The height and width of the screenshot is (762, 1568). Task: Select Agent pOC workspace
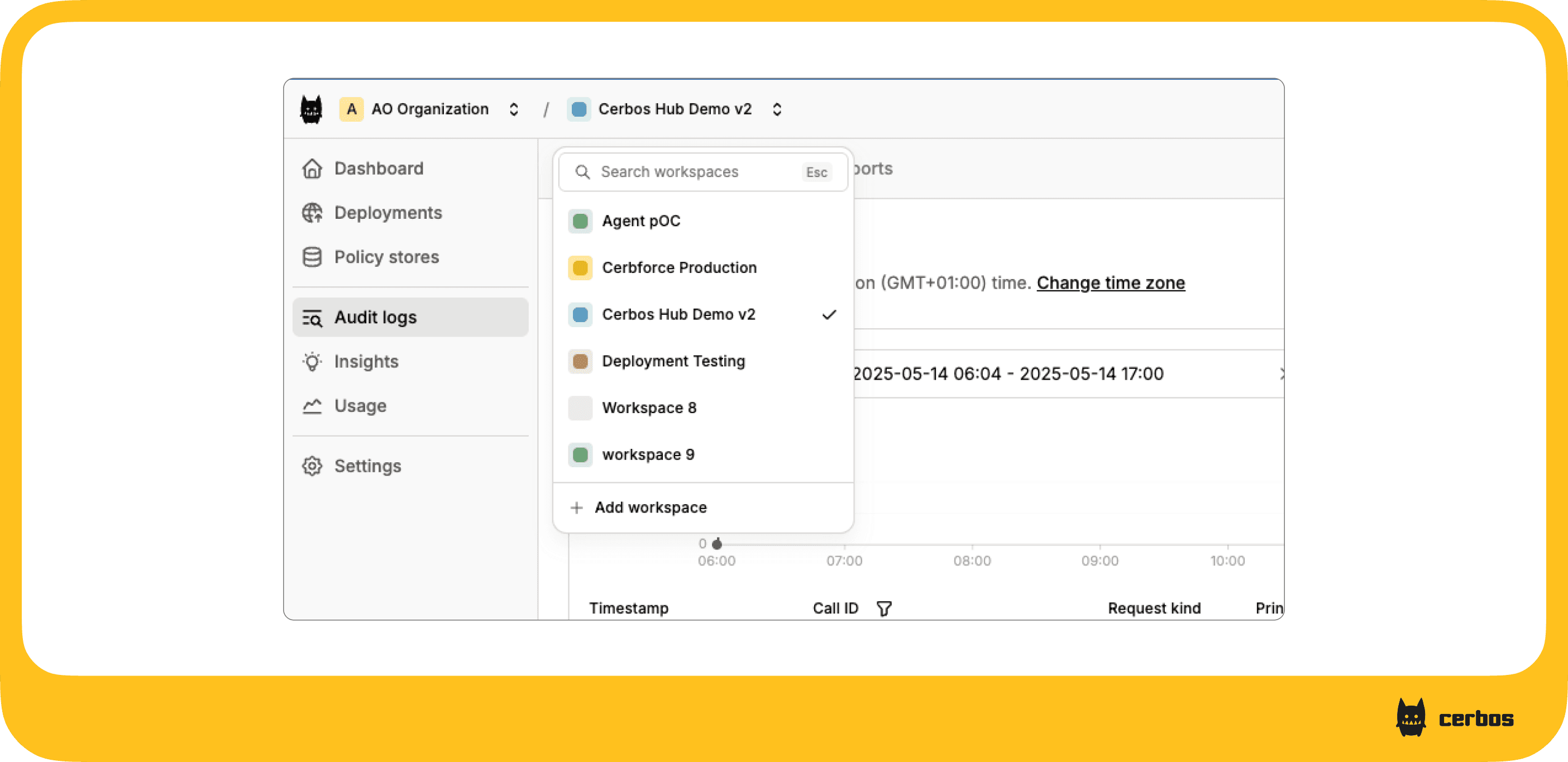click(x=703, y=221)
